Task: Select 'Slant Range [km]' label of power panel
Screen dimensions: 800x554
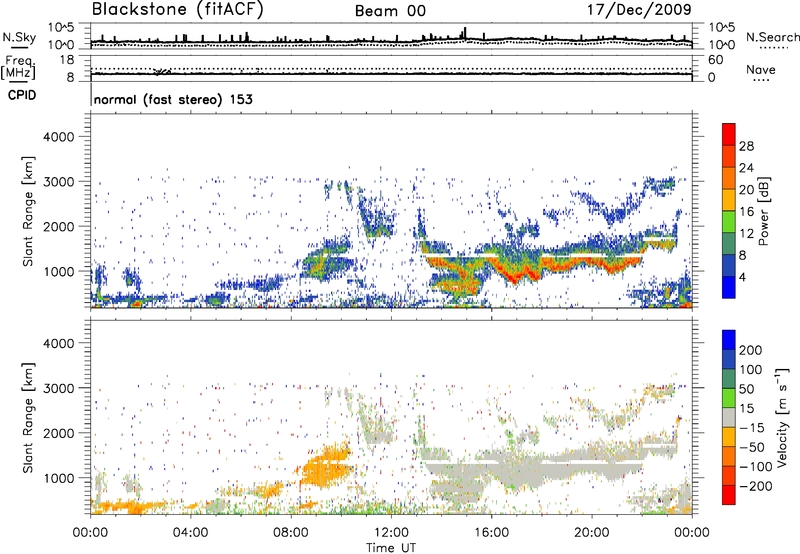Action: (28, 211)
